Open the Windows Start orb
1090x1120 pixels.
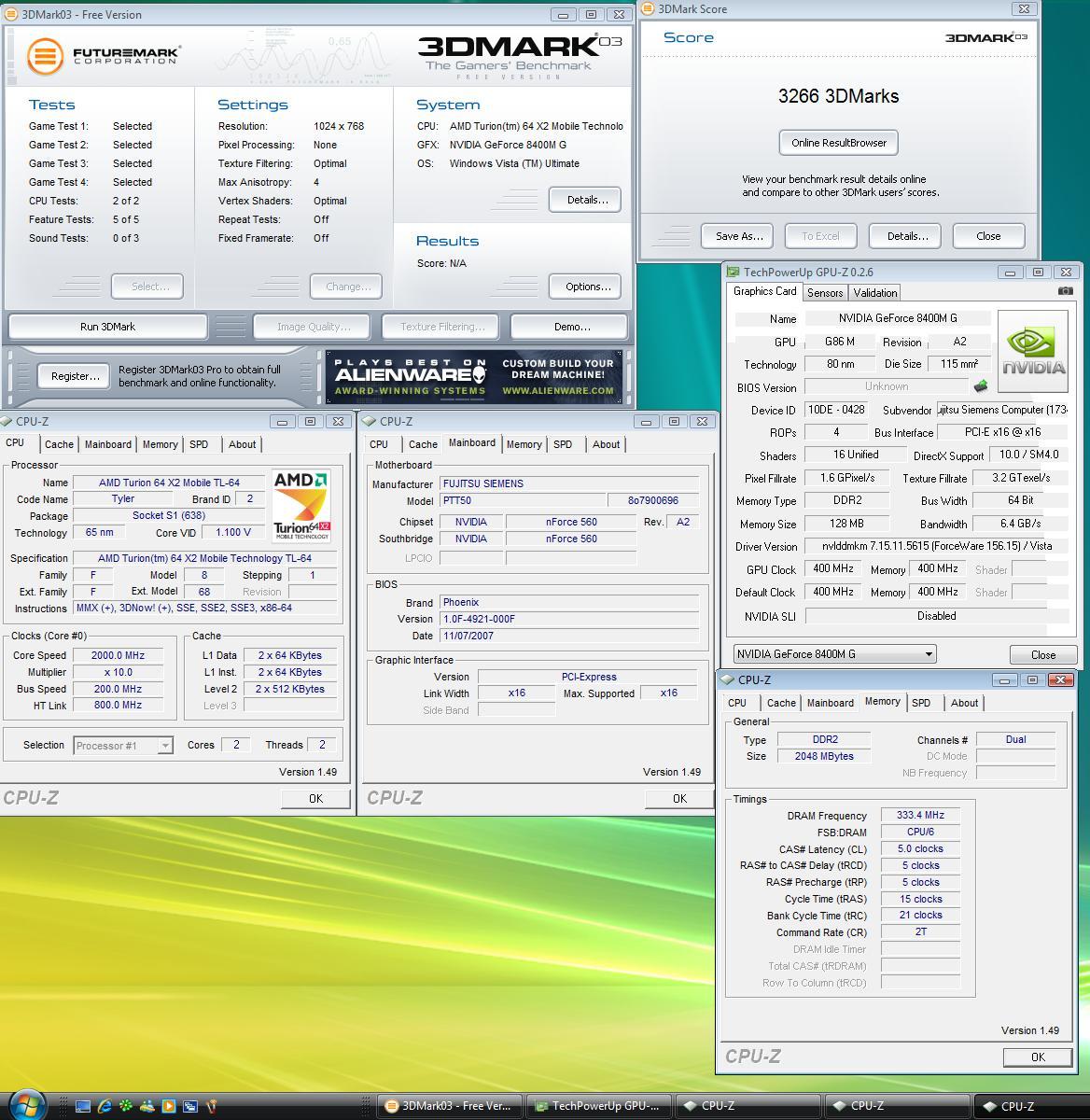click(28, 1105)
